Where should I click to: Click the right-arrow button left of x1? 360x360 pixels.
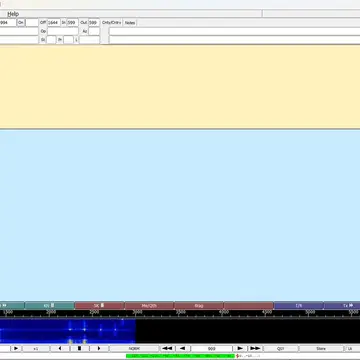pos(16,348)
